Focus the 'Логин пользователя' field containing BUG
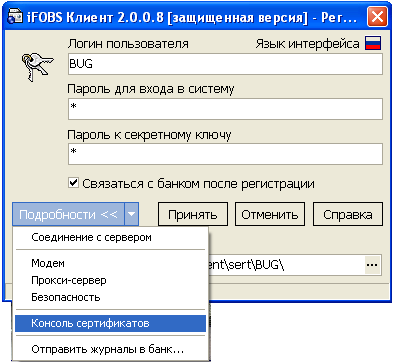Screen dimensions: 395x363 tap(225, 64)
